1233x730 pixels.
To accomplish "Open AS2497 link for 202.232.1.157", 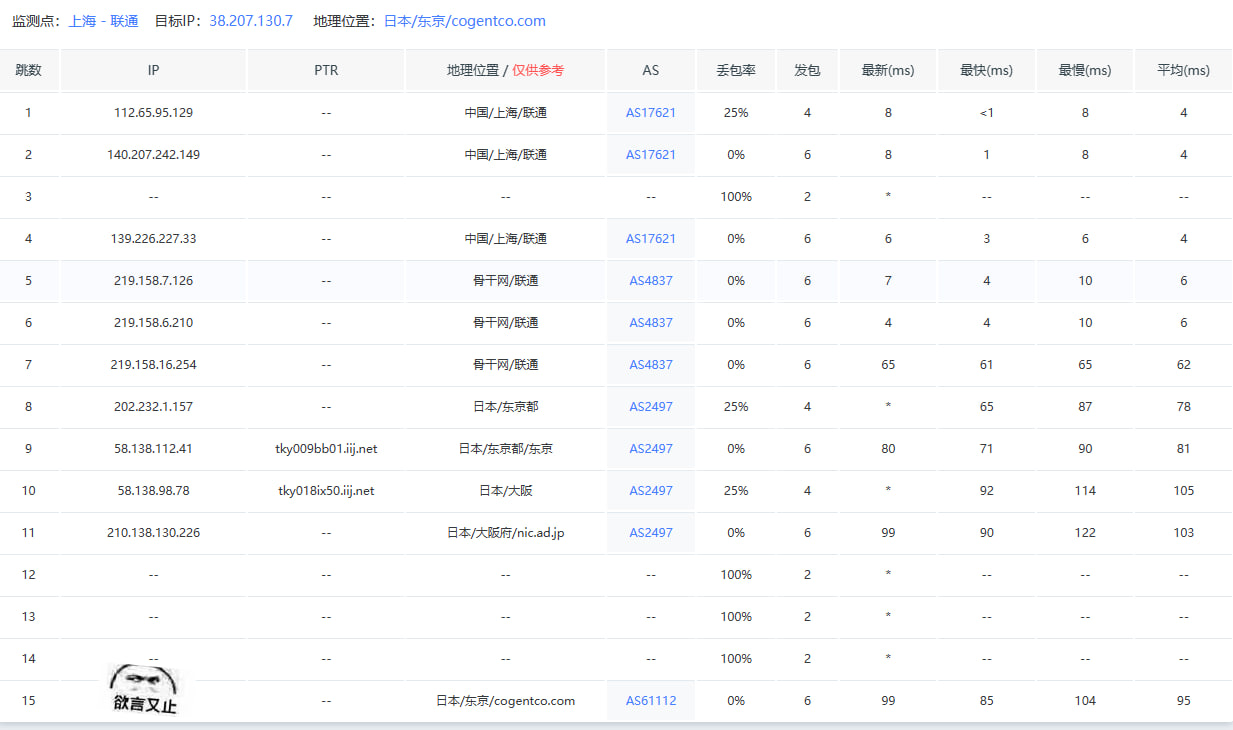I will coord(651,407).
